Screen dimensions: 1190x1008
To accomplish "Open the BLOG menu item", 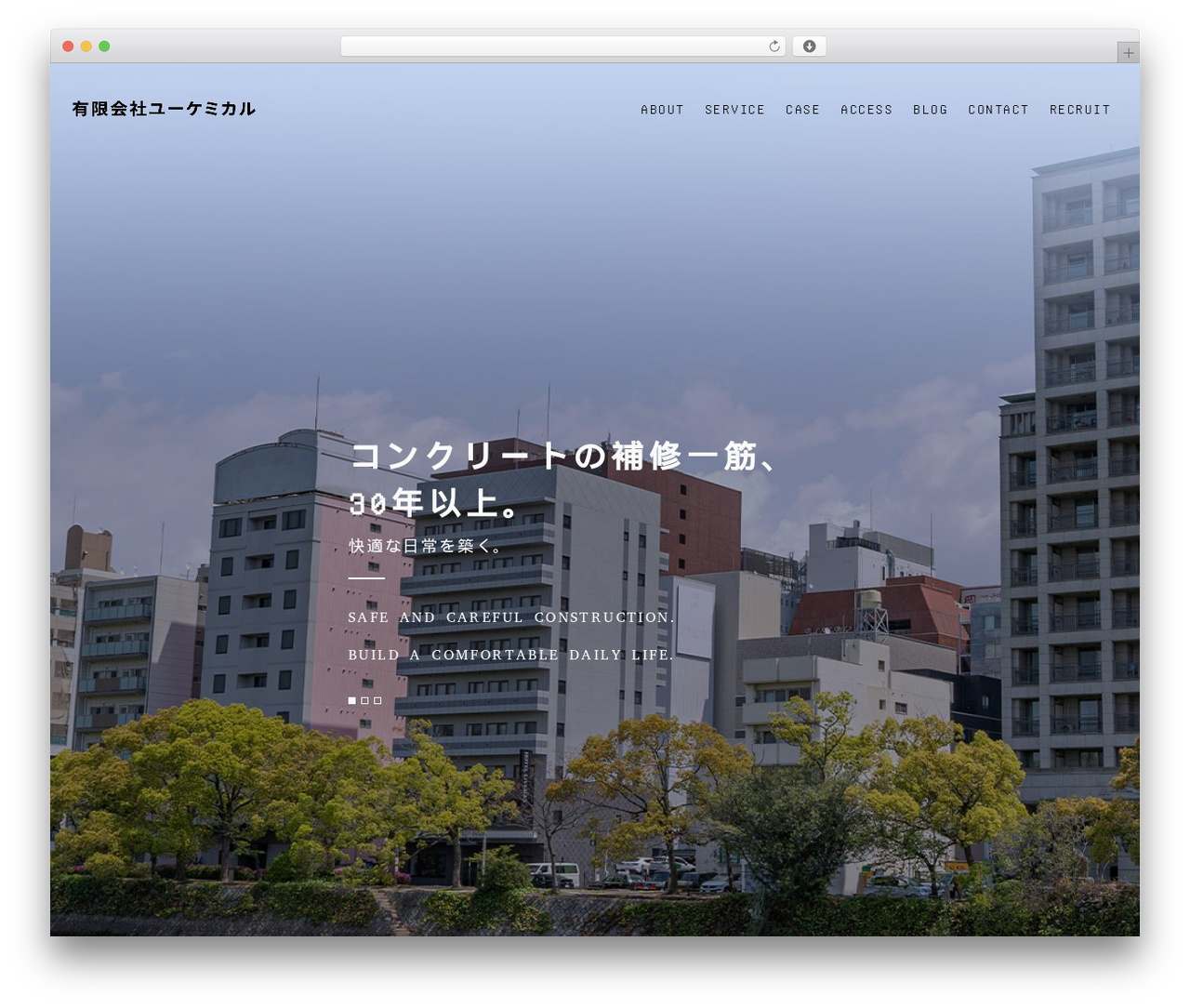I will pyautogui.click(x=930, y=110).
